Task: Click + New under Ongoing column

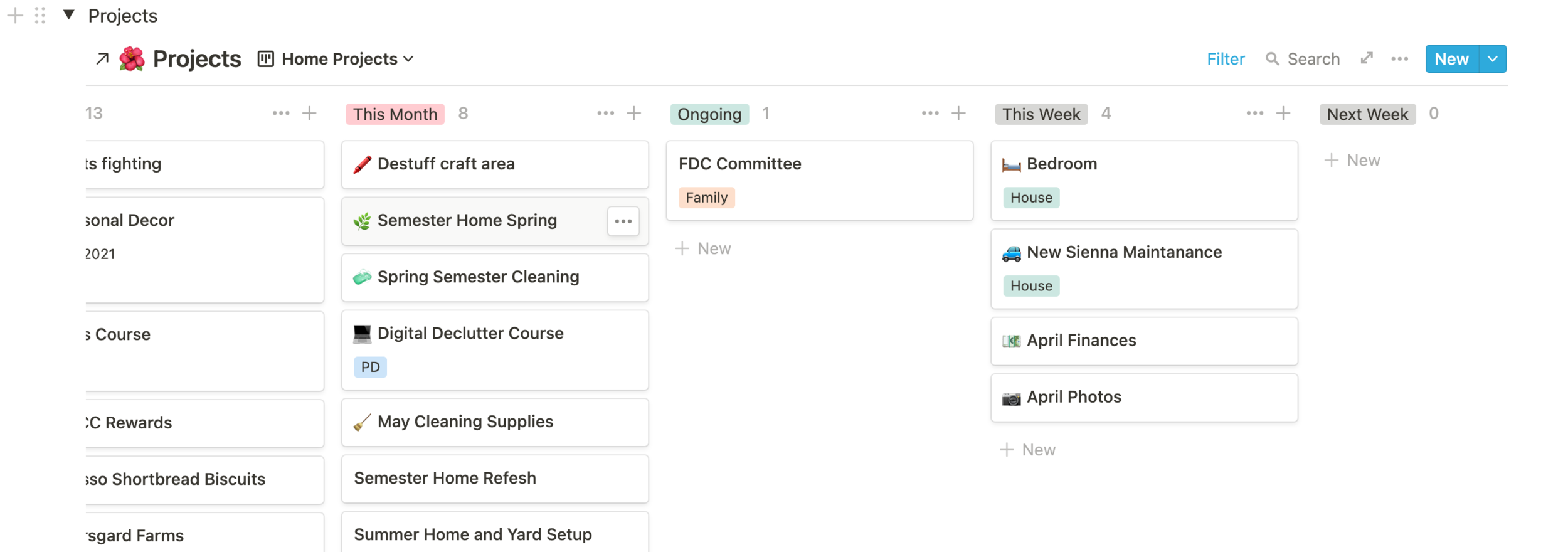Action: coord(703,249)
